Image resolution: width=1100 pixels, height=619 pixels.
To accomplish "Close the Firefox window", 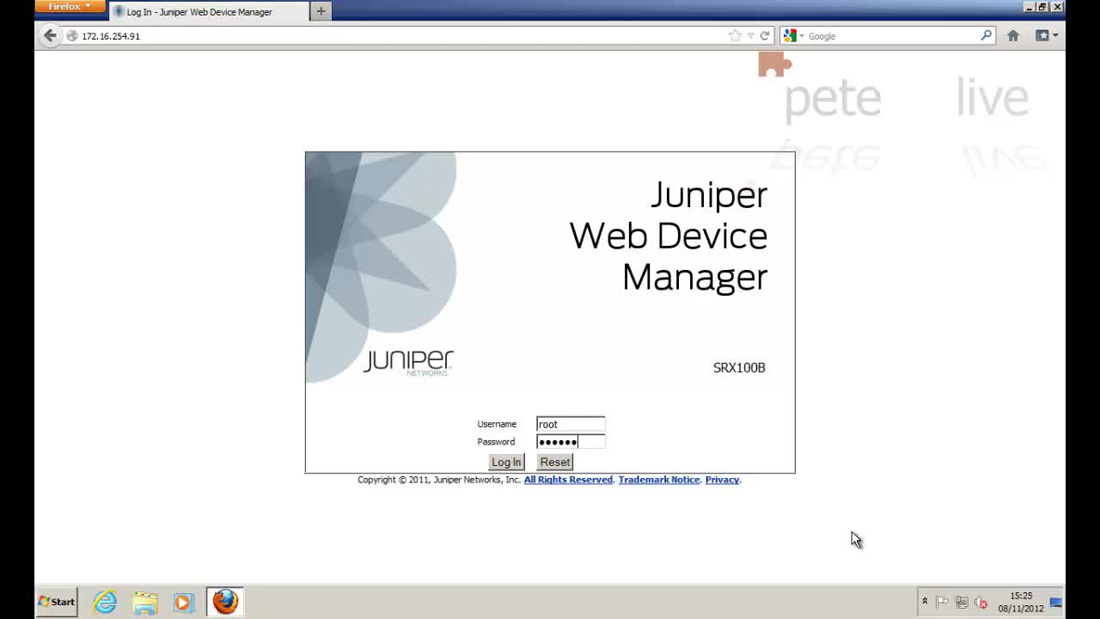I will click(1057, 7).
